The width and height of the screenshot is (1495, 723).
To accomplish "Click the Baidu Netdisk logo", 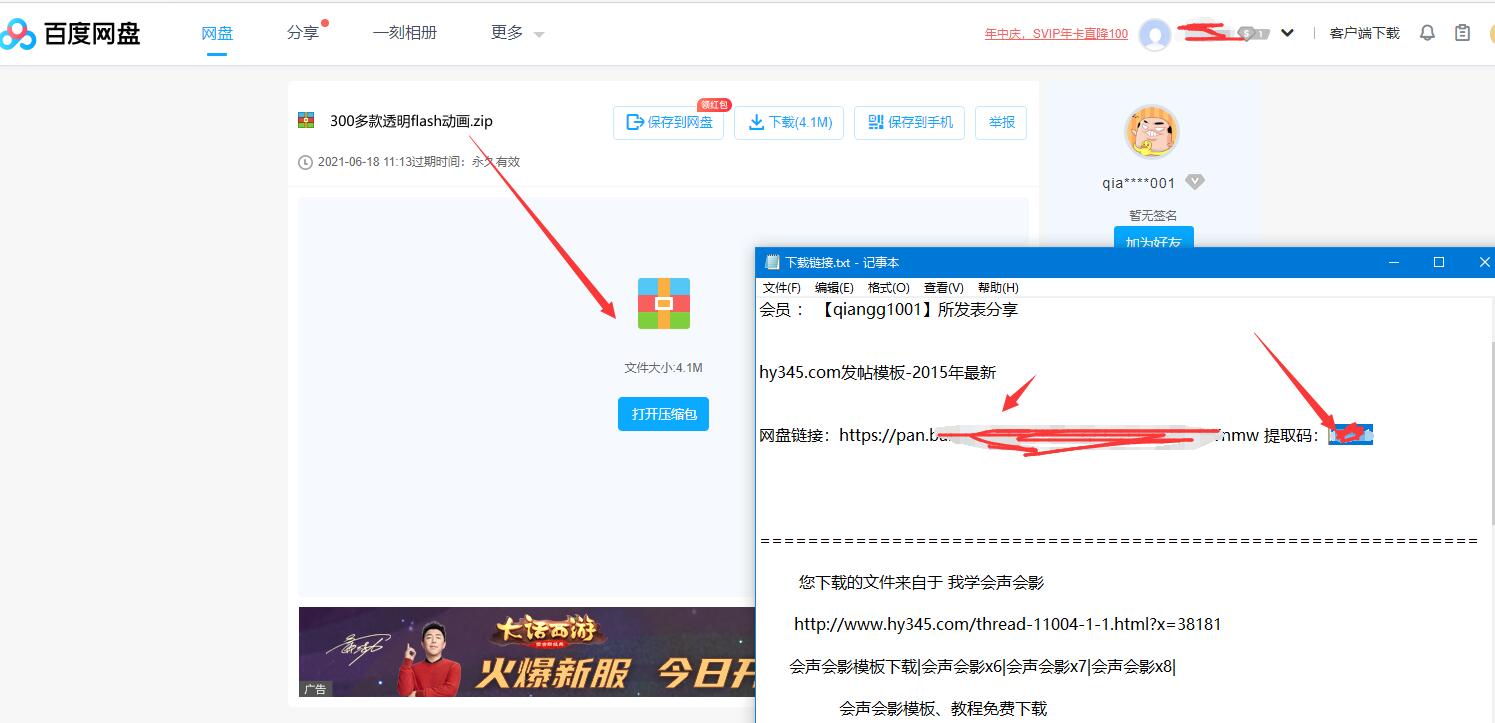I will click(x=70, y=33).
